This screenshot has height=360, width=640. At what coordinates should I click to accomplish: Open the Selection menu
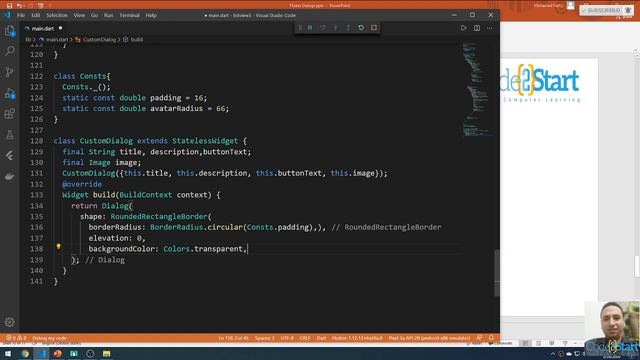[57, 15]
